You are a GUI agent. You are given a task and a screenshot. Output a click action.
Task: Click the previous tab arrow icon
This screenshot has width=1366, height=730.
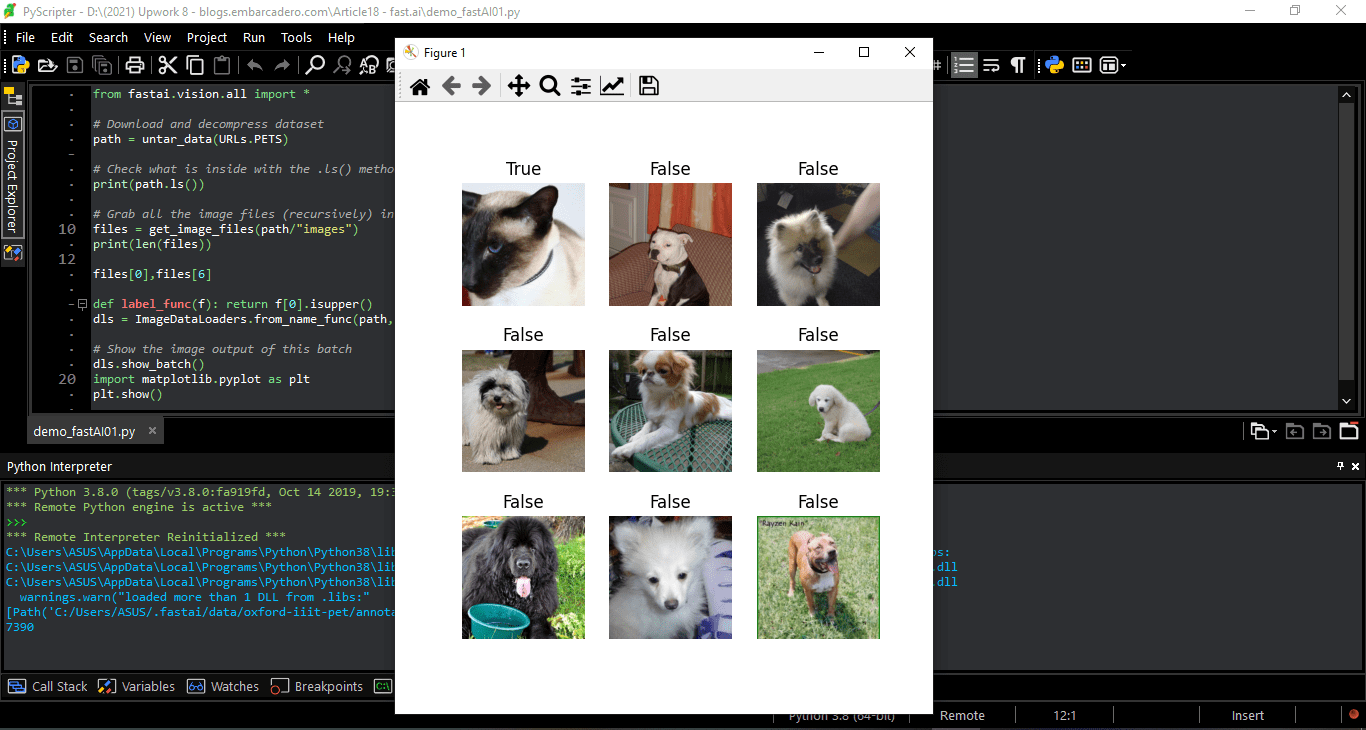coord(1295,431)
